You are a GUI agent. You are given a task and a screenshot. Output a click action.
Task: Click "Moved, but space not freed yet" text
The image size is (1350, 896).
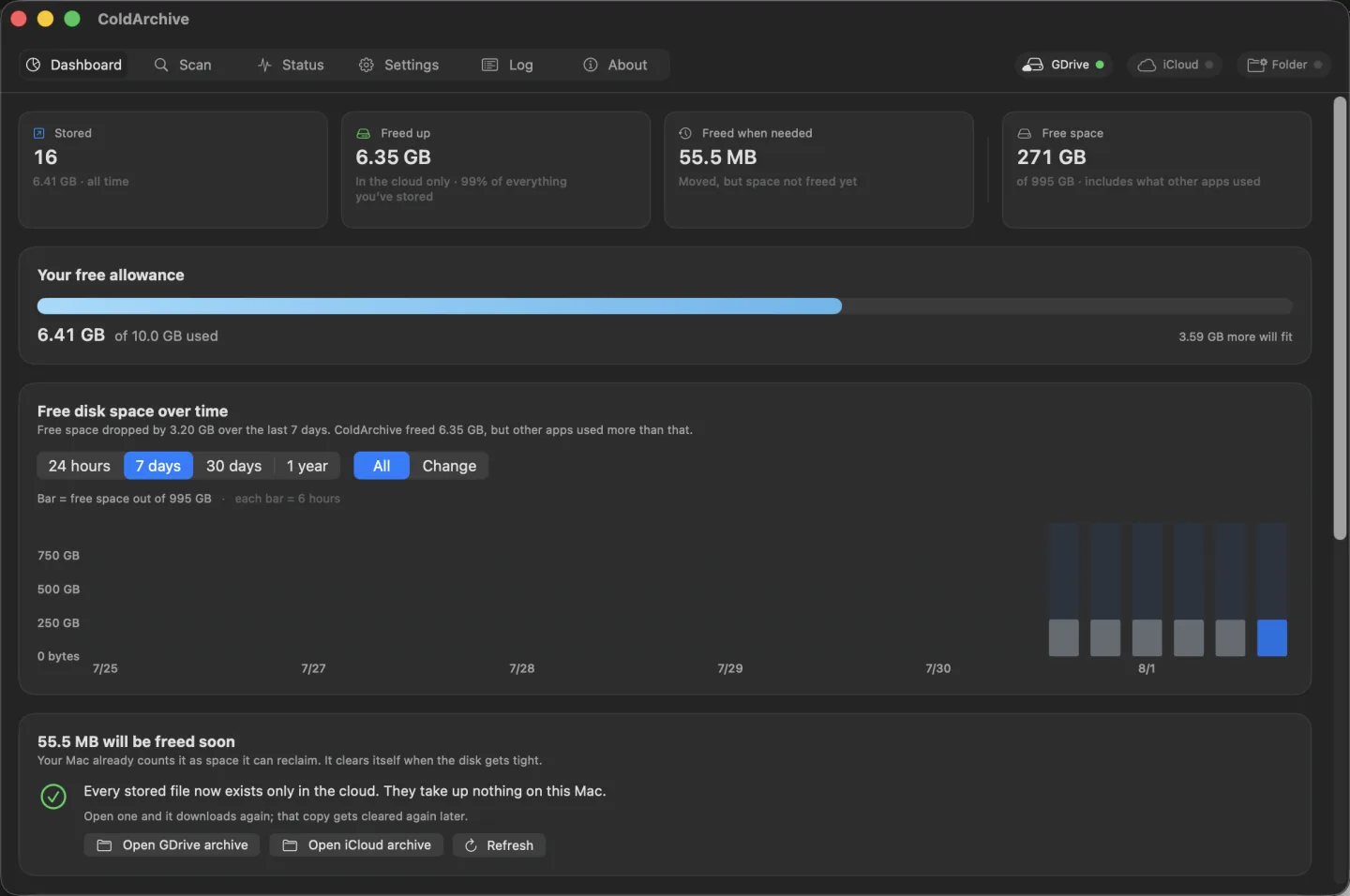768,182
